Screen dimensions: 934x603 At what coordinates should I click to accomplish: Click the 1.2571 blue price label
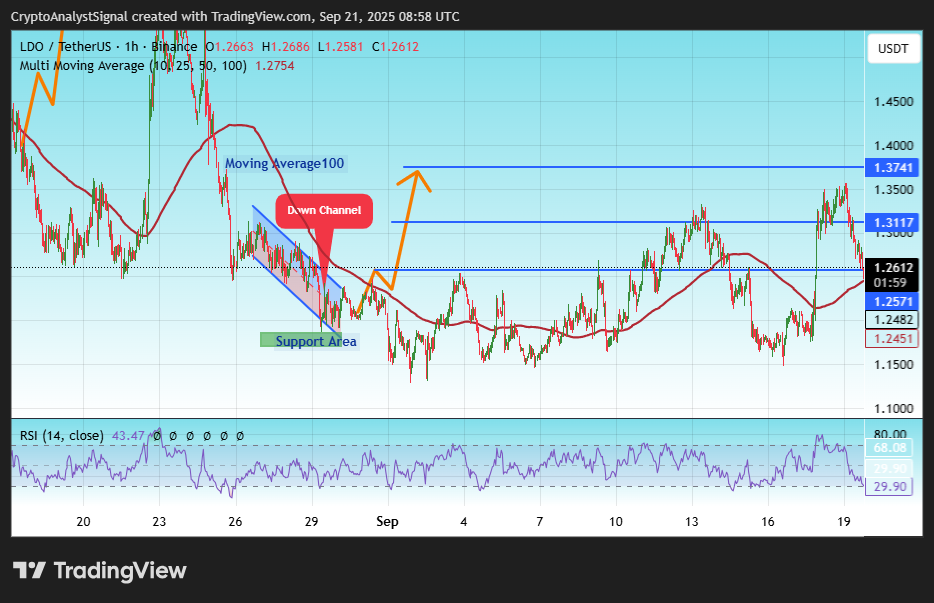pyautogui.click(x=892, y=302)
